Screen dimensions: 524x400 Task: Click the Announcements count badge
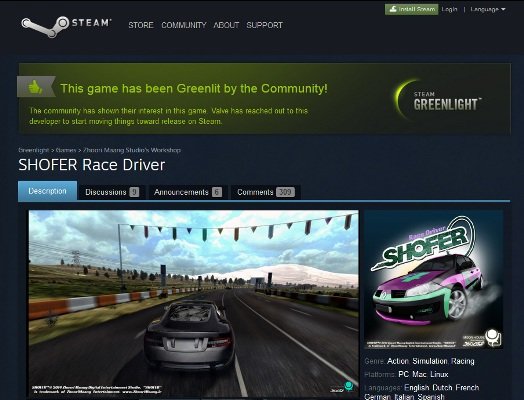(x=217, y=192)
